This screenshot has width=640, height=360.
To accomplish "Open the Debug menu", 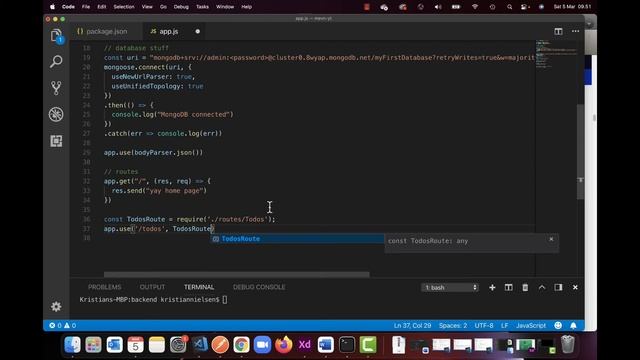I will 181,7.
